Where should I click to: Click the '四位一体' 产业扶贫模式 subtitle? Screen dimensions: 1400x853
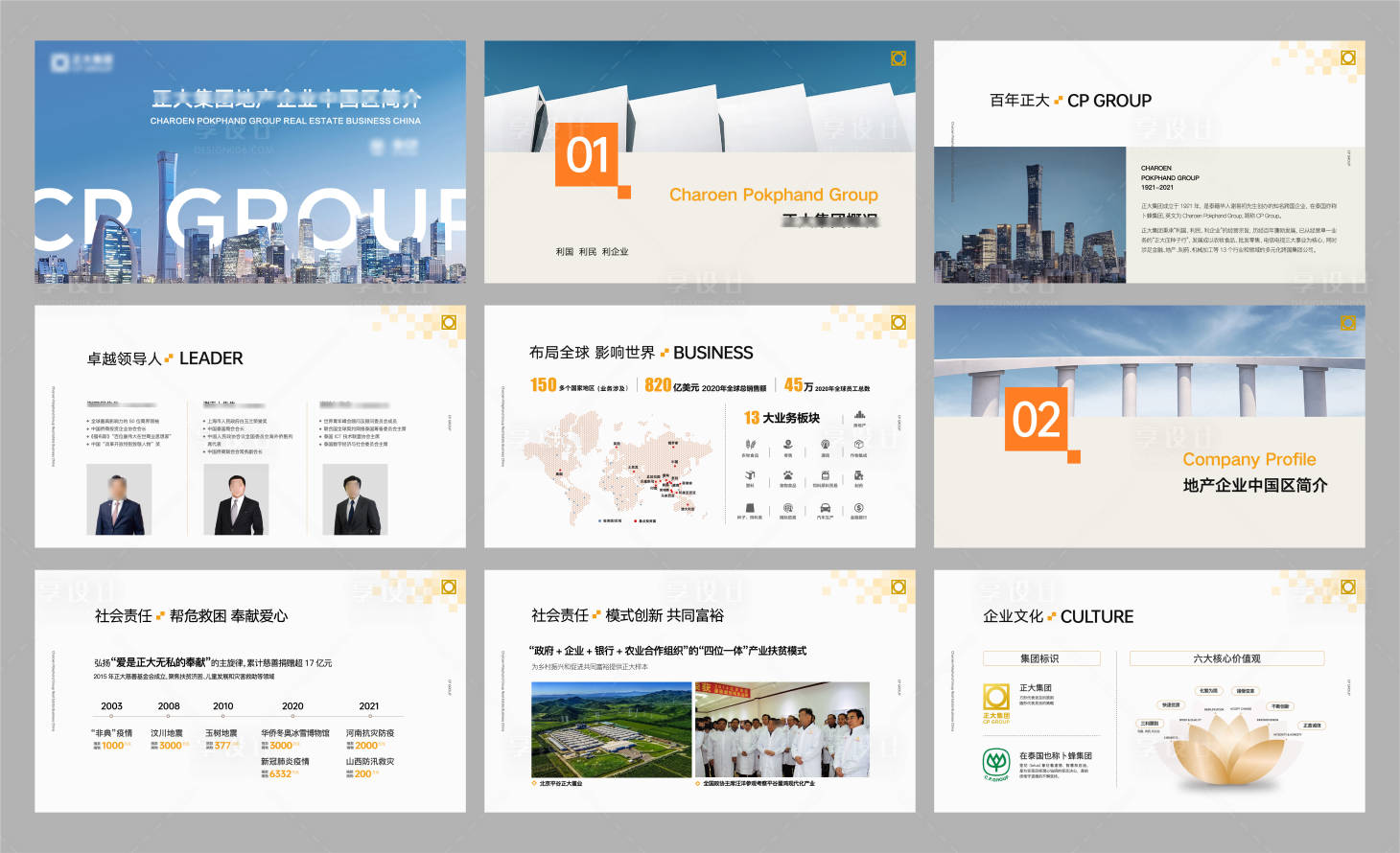[667, 651]
